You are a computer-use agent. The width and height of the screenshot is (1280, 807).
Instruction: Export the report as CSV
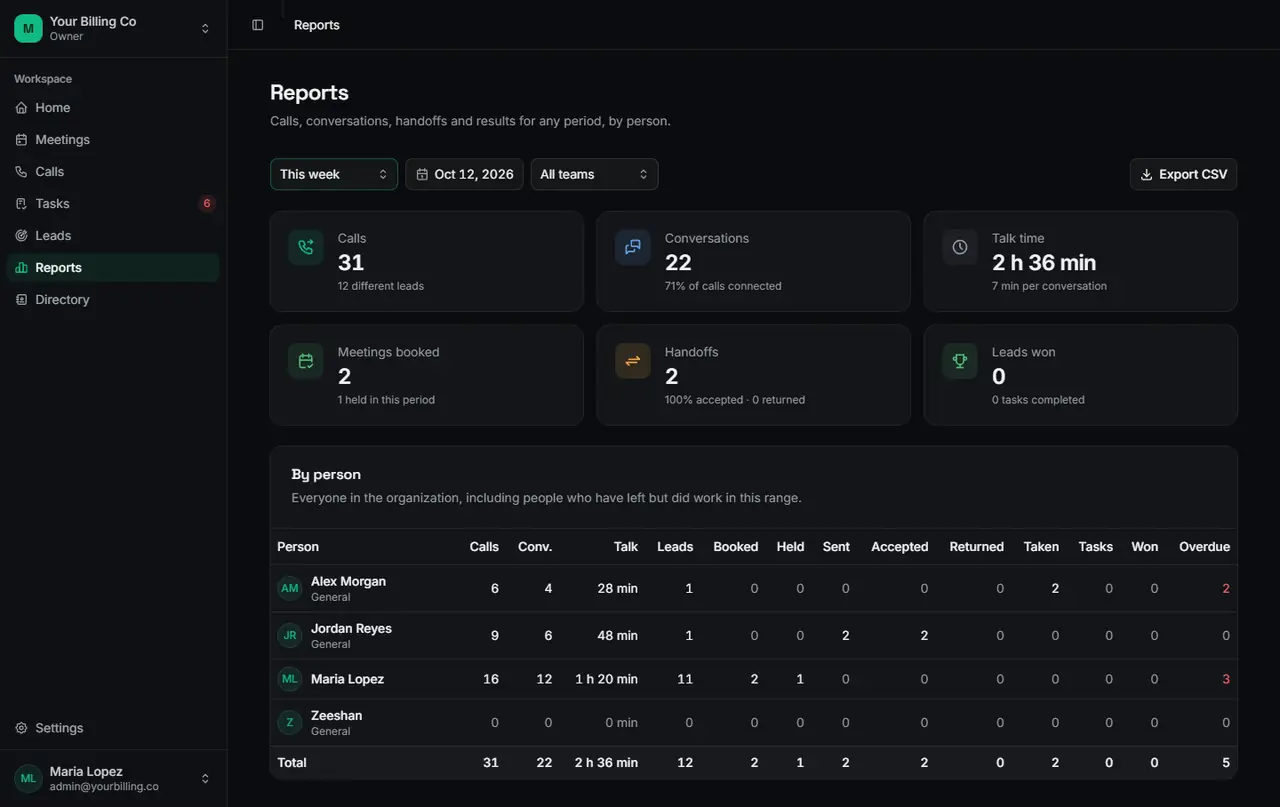(1183, 174)
